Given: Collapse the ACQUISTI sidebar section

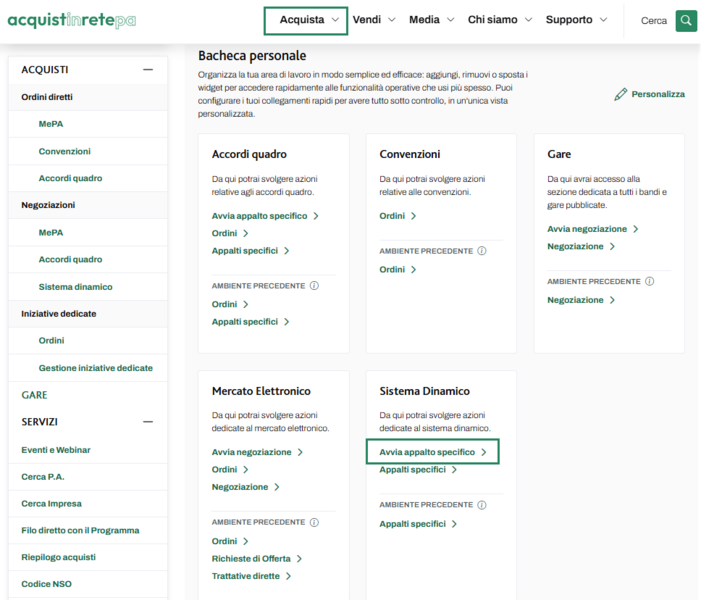Looking at the screenshot, I should (148, 70).
